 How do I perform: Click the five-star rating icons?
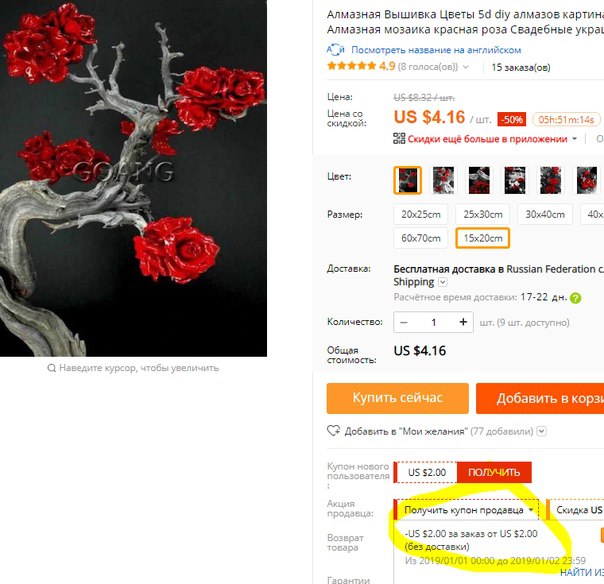point(351,66)
